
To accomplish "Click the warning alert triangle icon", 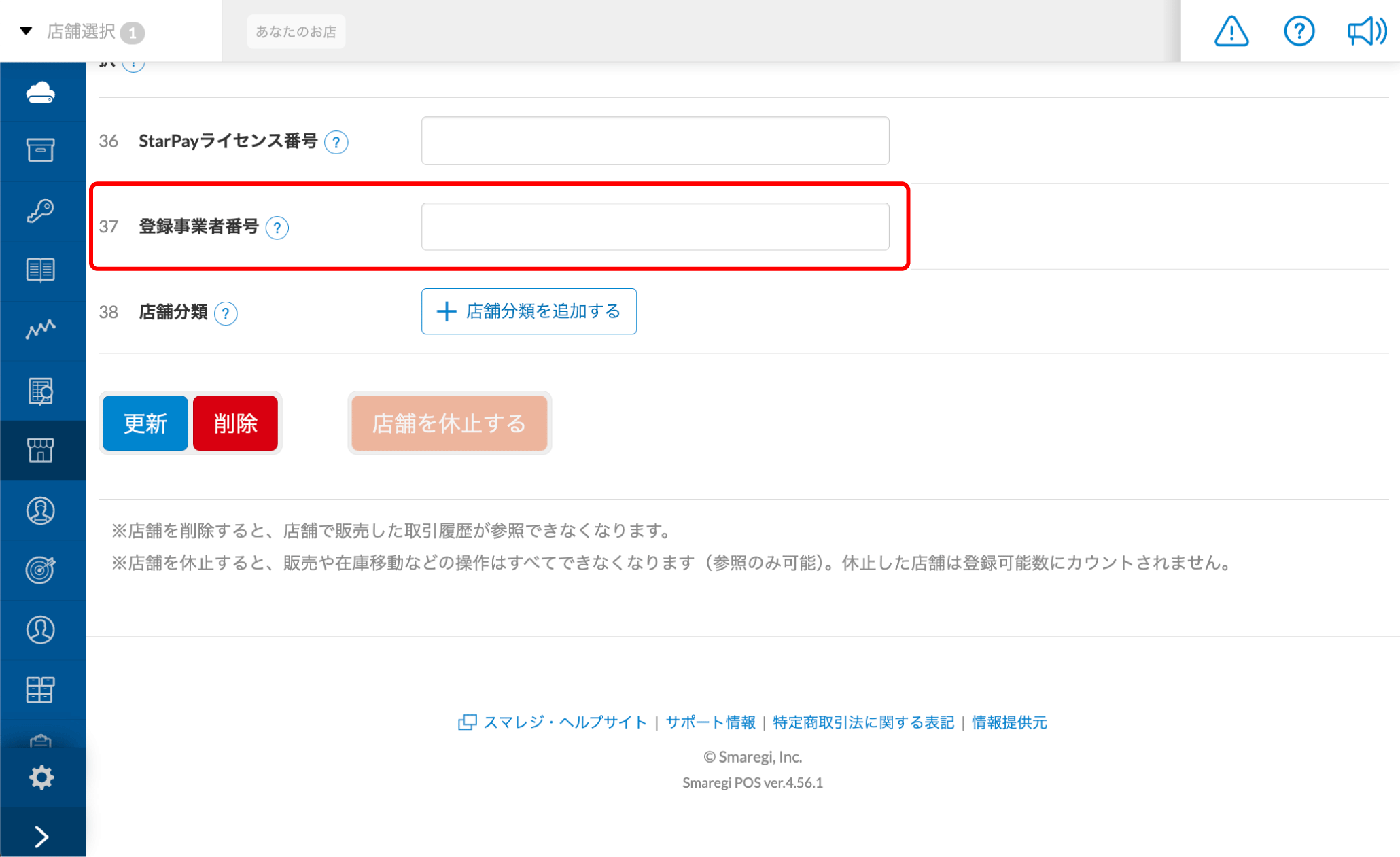I will point(1231,31).
